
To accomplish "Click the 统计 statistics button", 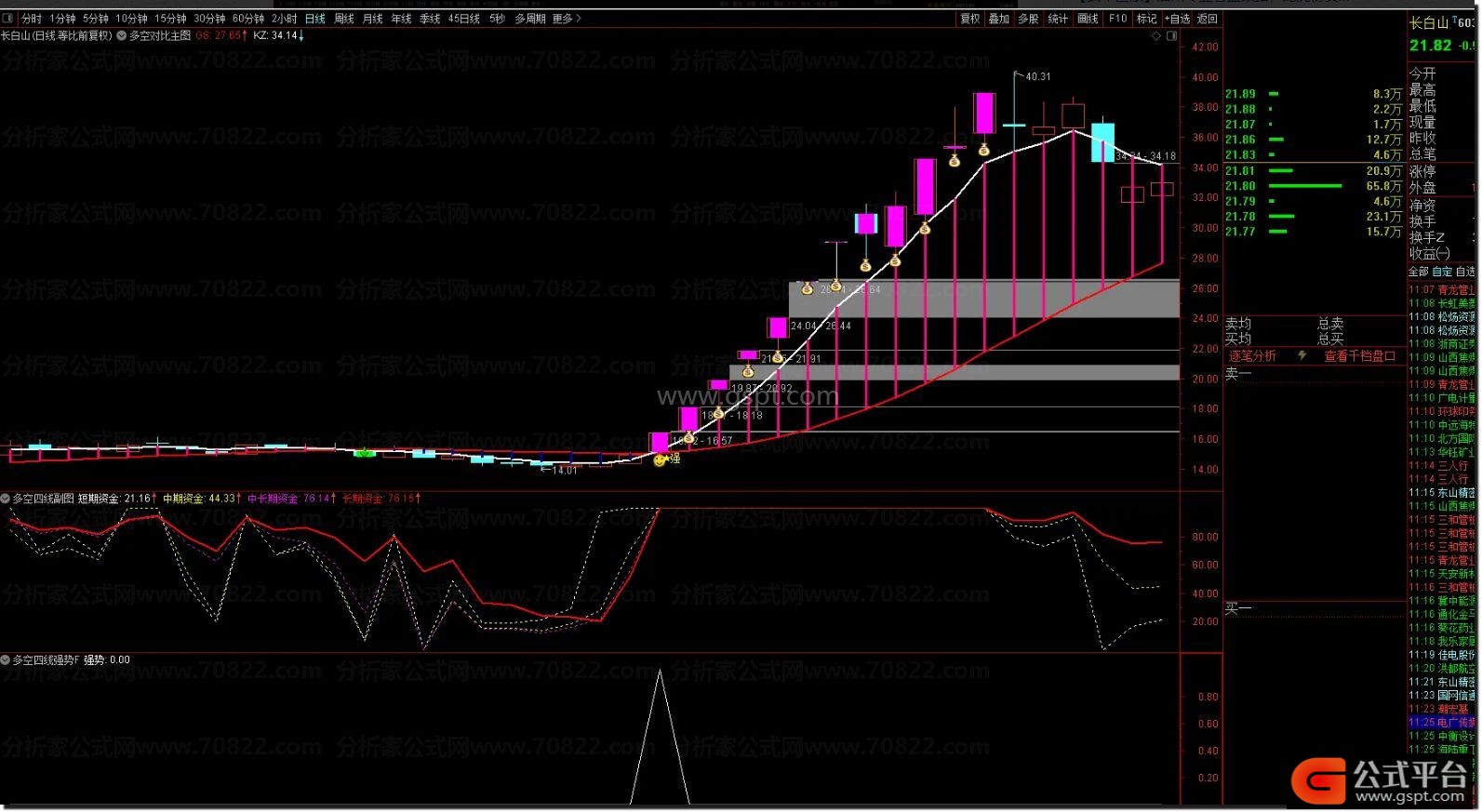I will (x=1058, y=19).
